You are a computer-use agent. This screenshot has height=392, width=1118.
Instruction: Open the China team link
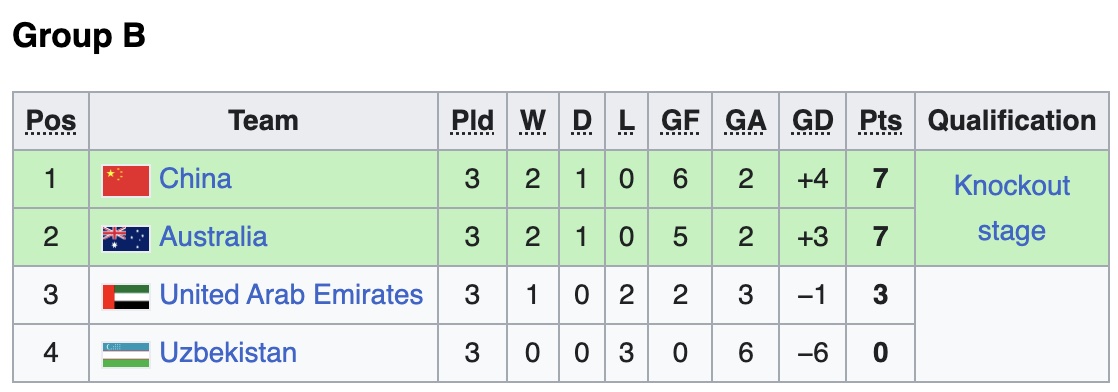pyautogui.click(x=195, y=178)
